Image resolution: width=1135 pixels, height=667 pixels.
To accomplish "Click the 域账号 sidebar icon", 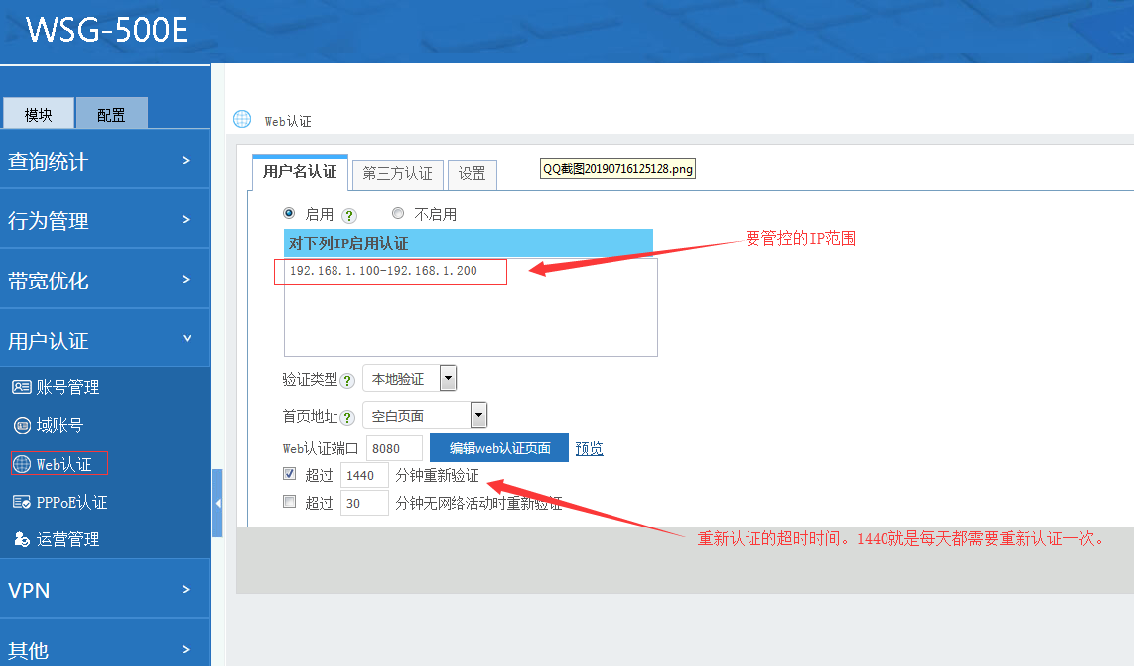I will click(x=21, y=426).
